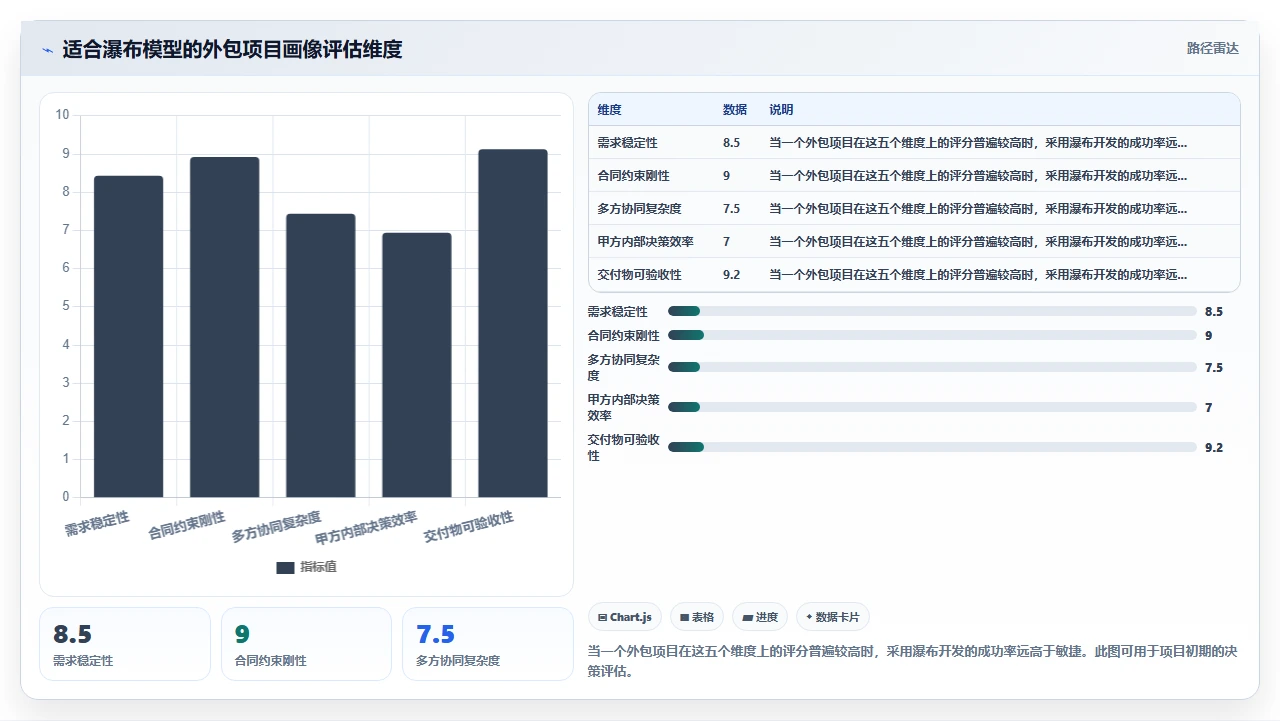Select the 表格 chip

(697, 617)
